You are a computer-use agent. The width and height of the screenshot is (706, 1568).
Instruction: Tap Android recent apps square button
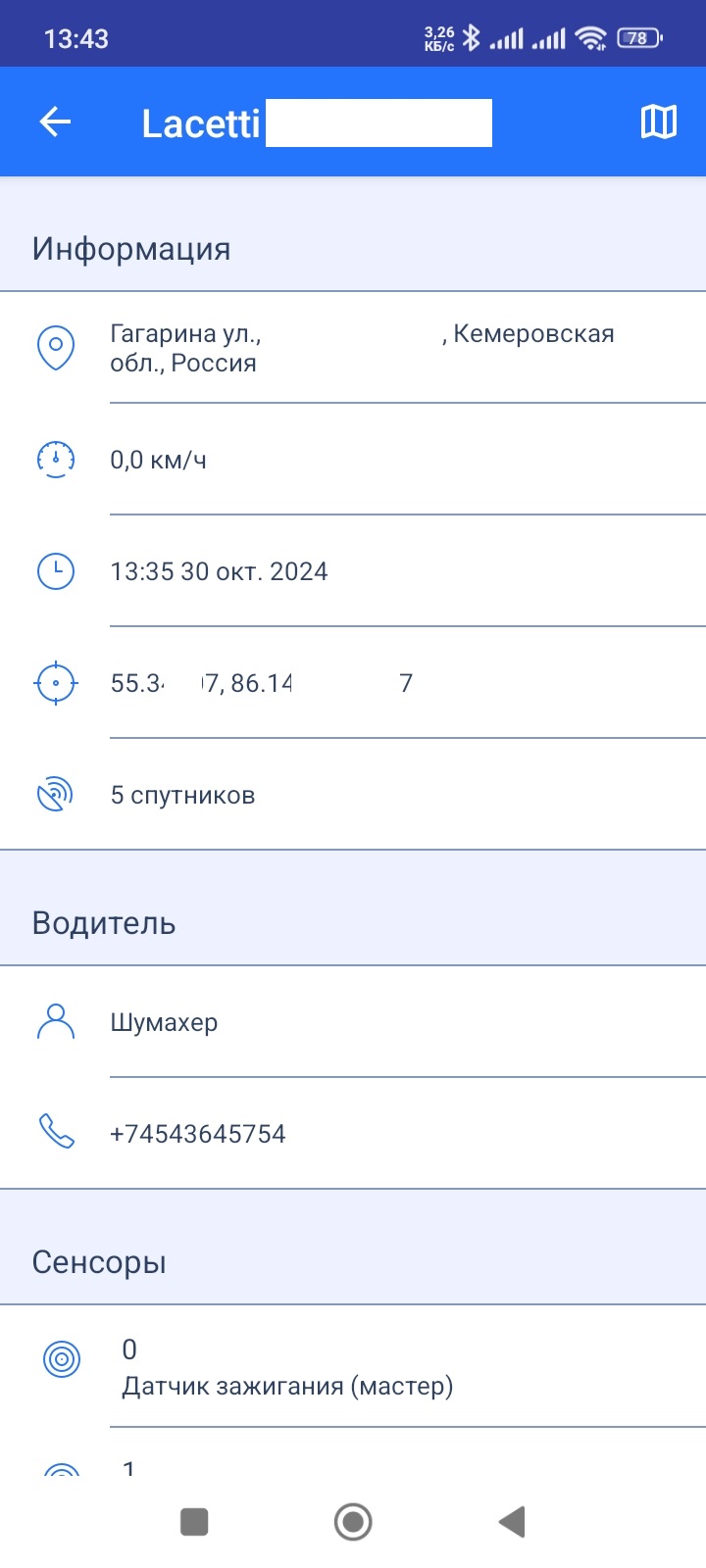[194, 1522]
